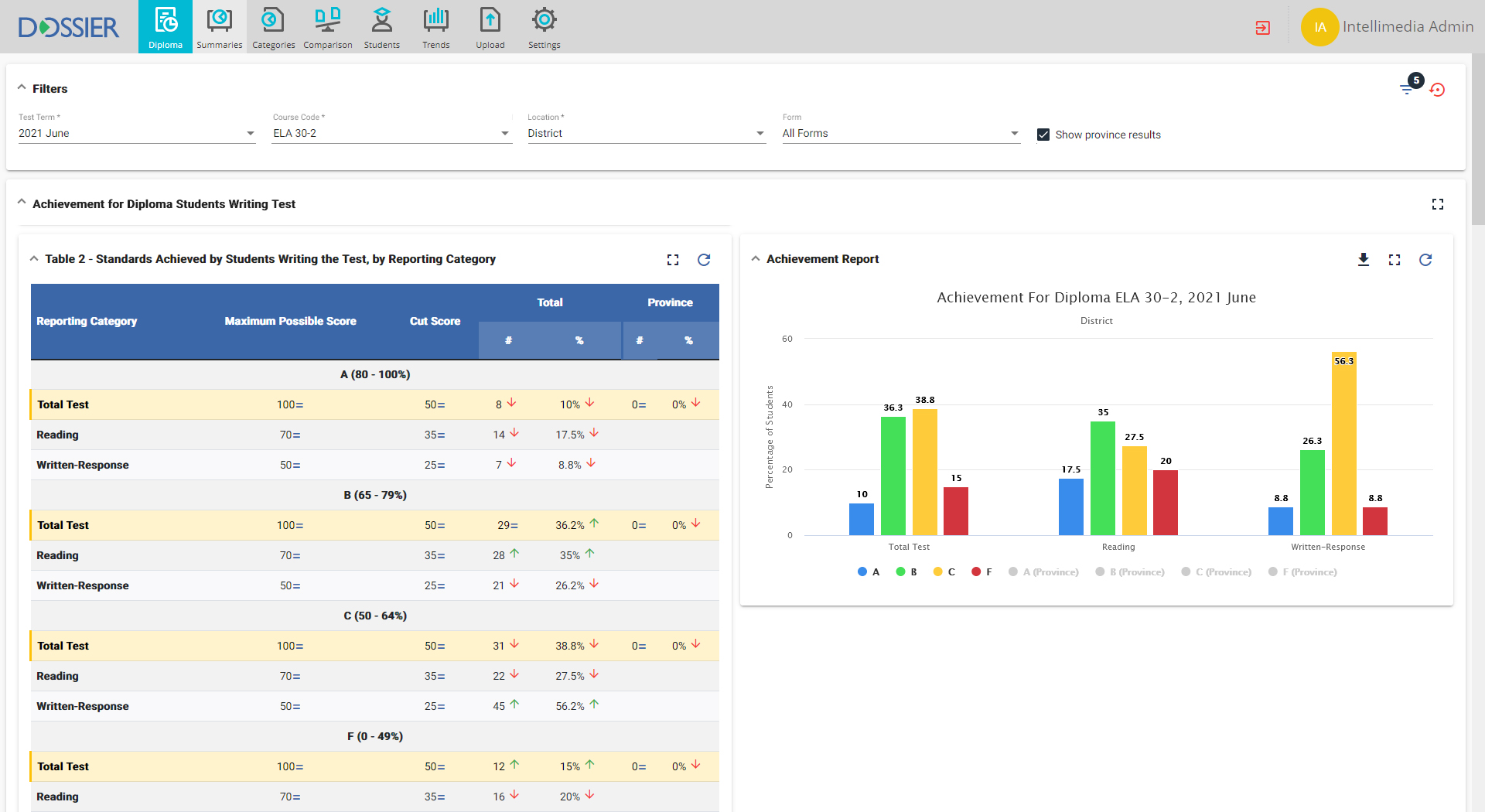Collapse the Filters panel
Viewport: 1485px width, 812px height.
22,88
